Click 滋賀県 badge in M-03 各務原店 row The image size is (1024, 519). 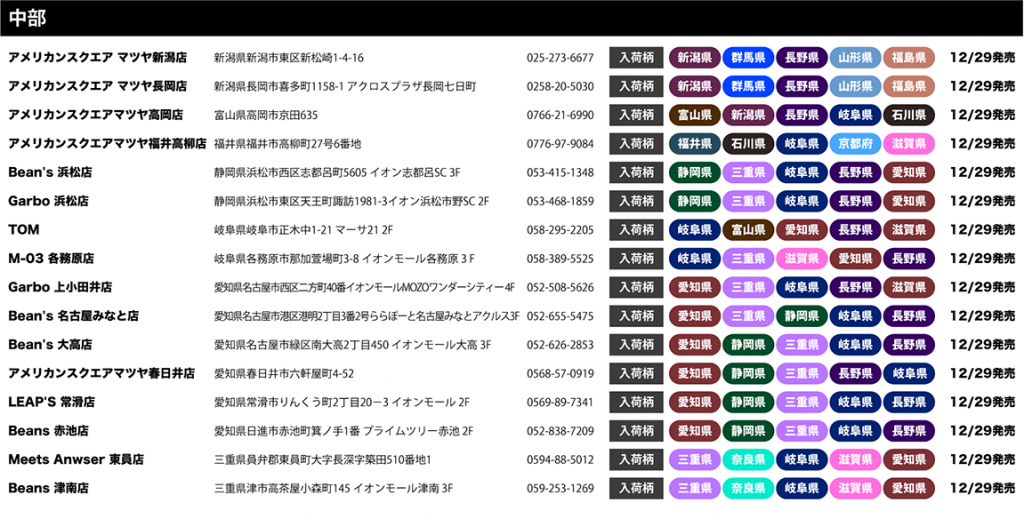click(x=802, y=259)
